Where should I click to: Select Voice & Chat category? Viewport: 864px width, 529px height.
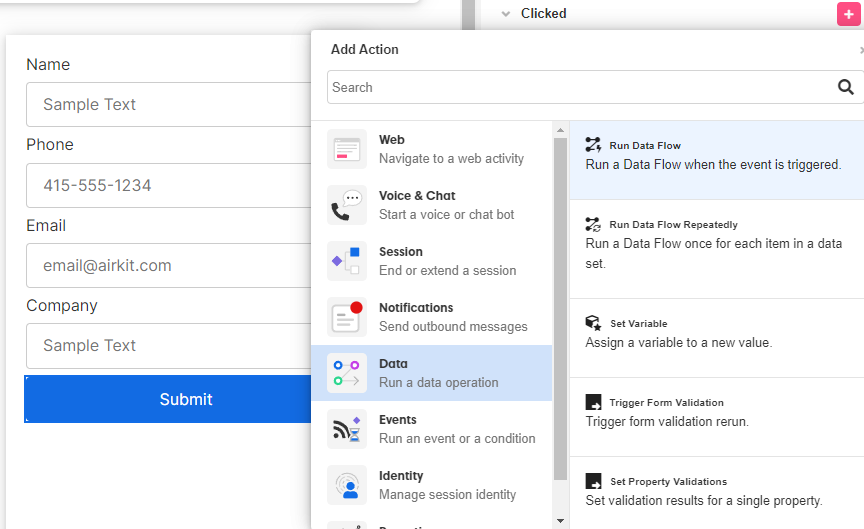[431, 205]
